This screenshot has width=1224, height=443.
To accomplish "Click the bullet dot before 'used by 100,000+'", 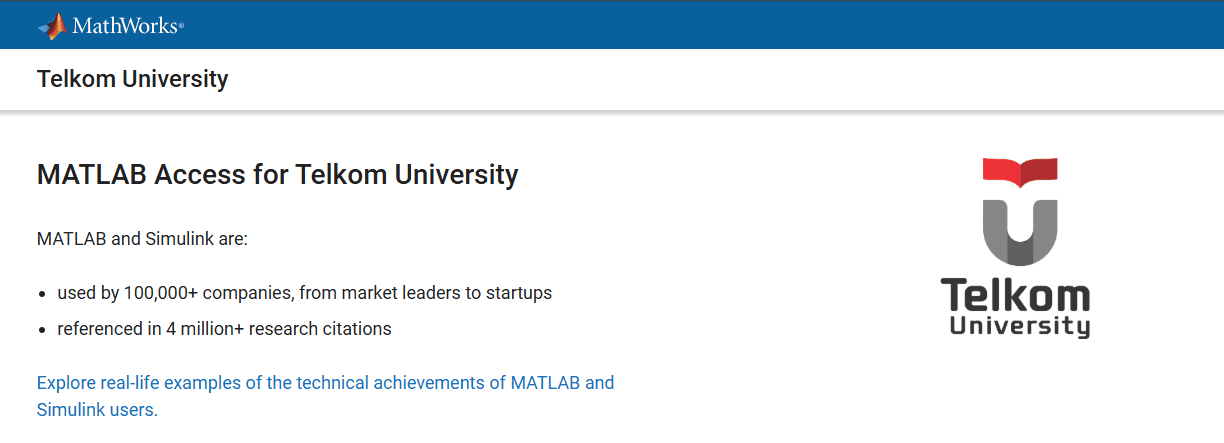I will tap(42, 295).
